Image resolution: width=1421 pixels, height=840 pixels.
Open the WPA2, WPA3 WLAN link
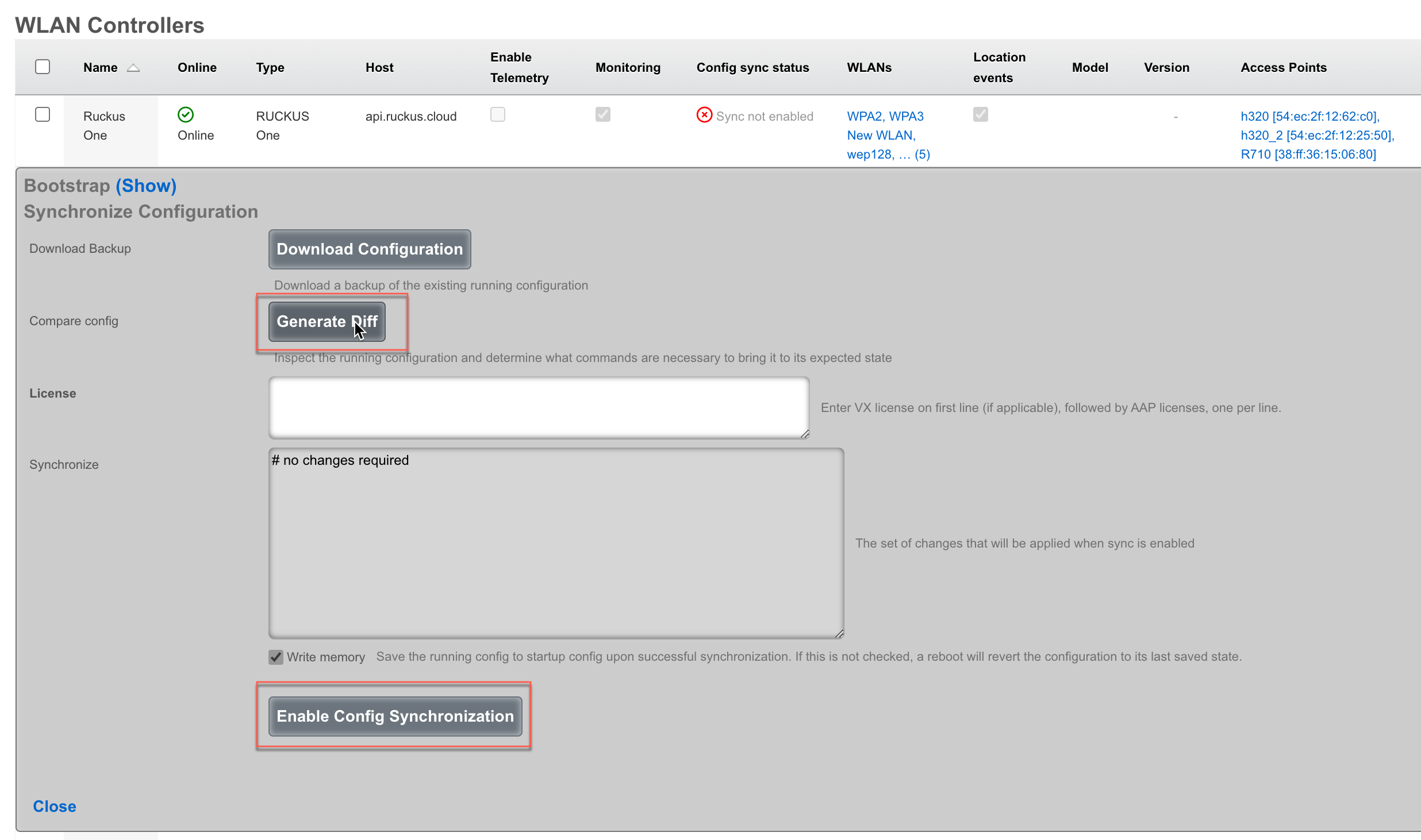point(885,116)
